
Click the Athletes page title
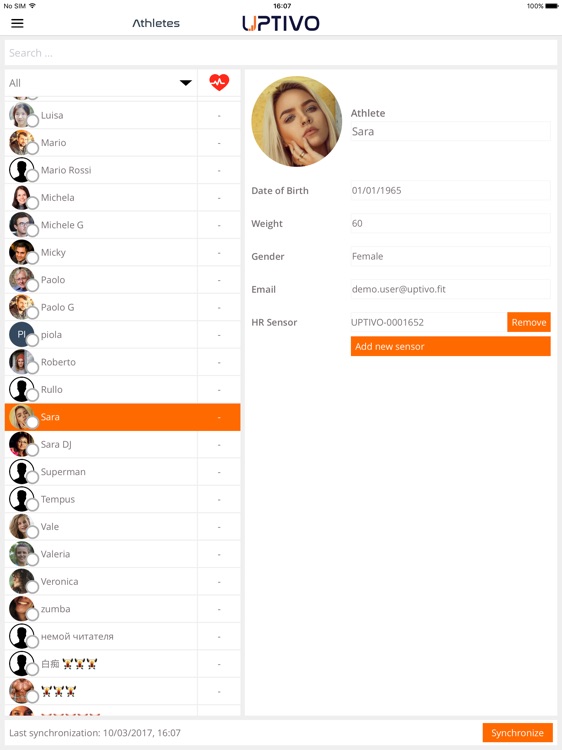click(156, 23)
